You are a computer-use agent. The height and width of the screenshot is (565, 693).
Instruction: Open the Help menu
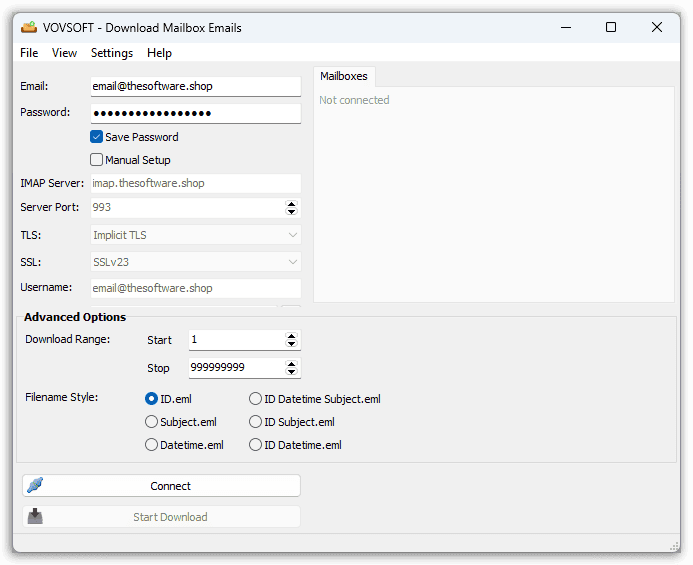(x=159, y=53)
